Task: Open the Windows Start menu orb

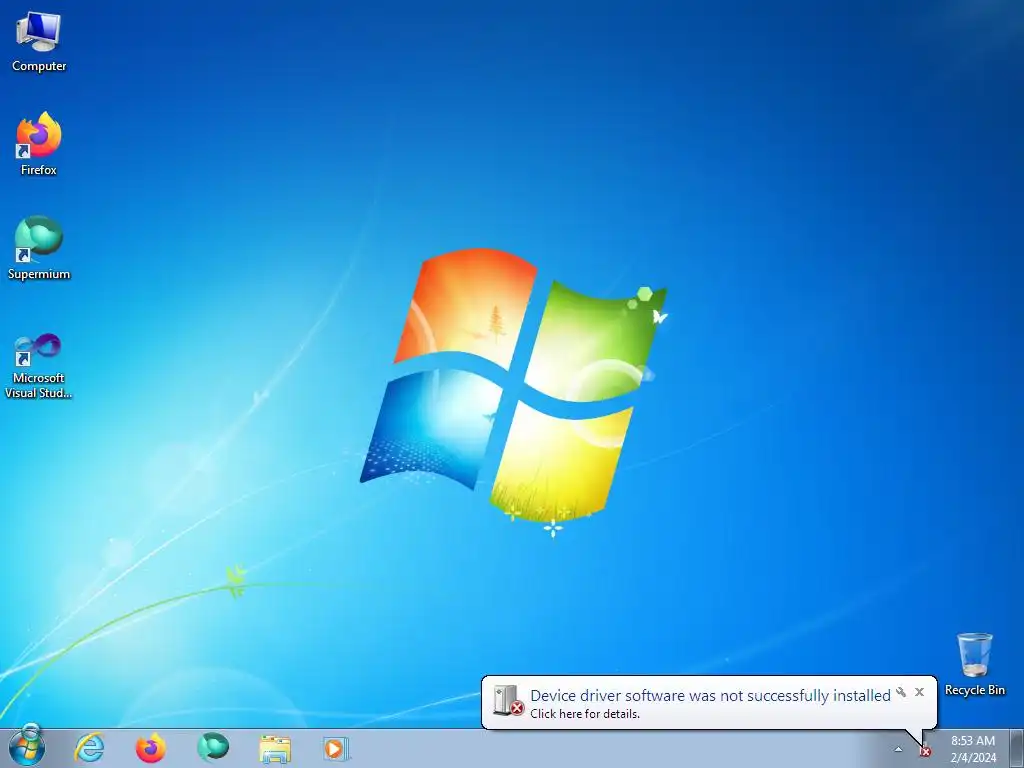Action: tap(27, 746)
